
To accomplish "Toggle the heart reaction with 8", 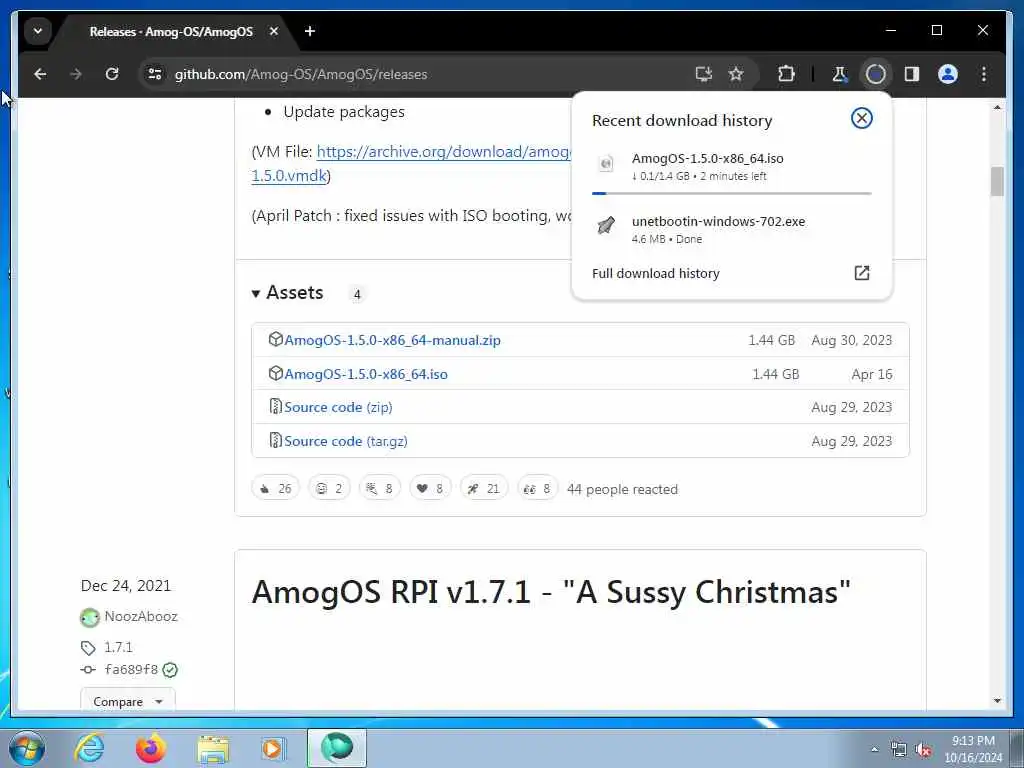I will click(x=430, y=488).
